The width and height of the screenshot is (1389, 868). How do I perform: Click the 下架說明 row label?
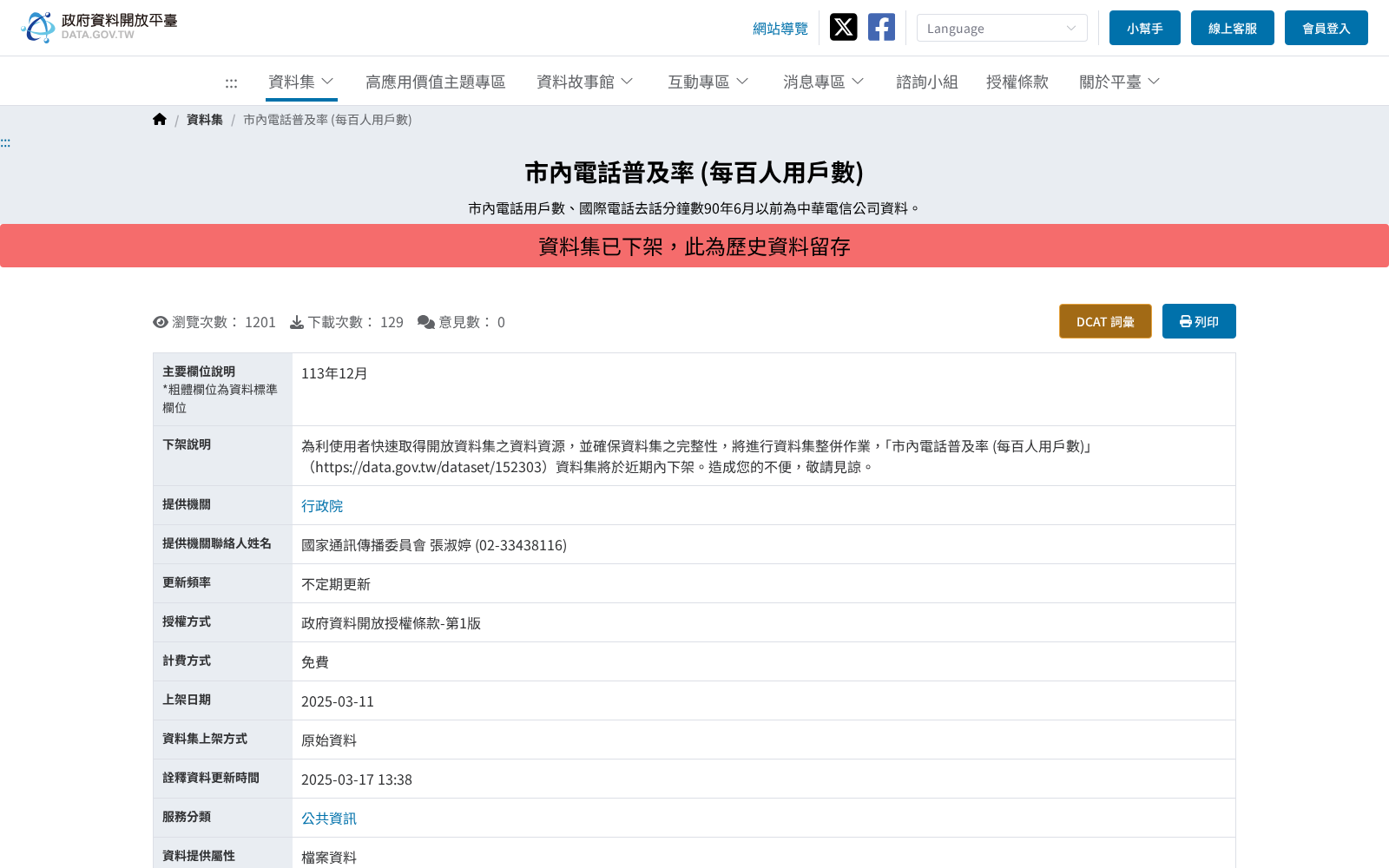[187, 444]
